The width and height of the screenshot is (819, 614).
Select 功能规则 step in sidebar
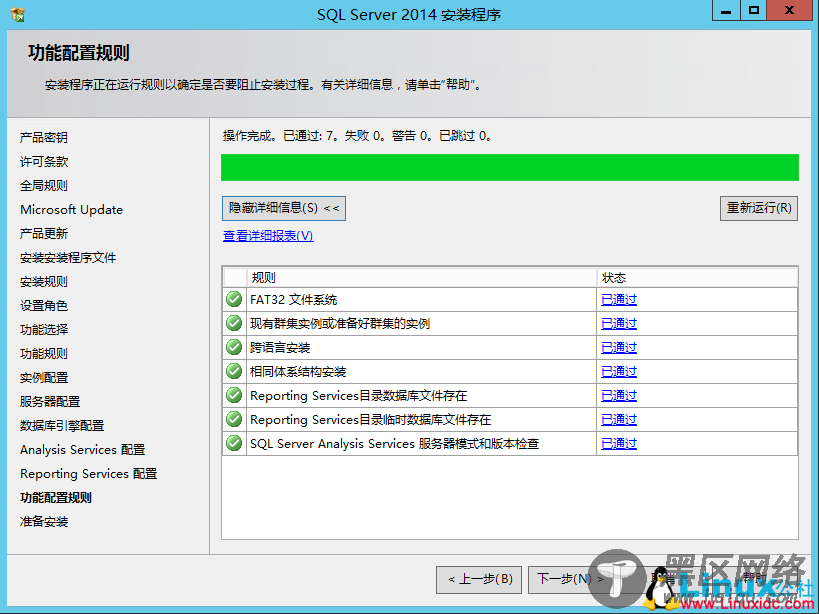point(44,353)
